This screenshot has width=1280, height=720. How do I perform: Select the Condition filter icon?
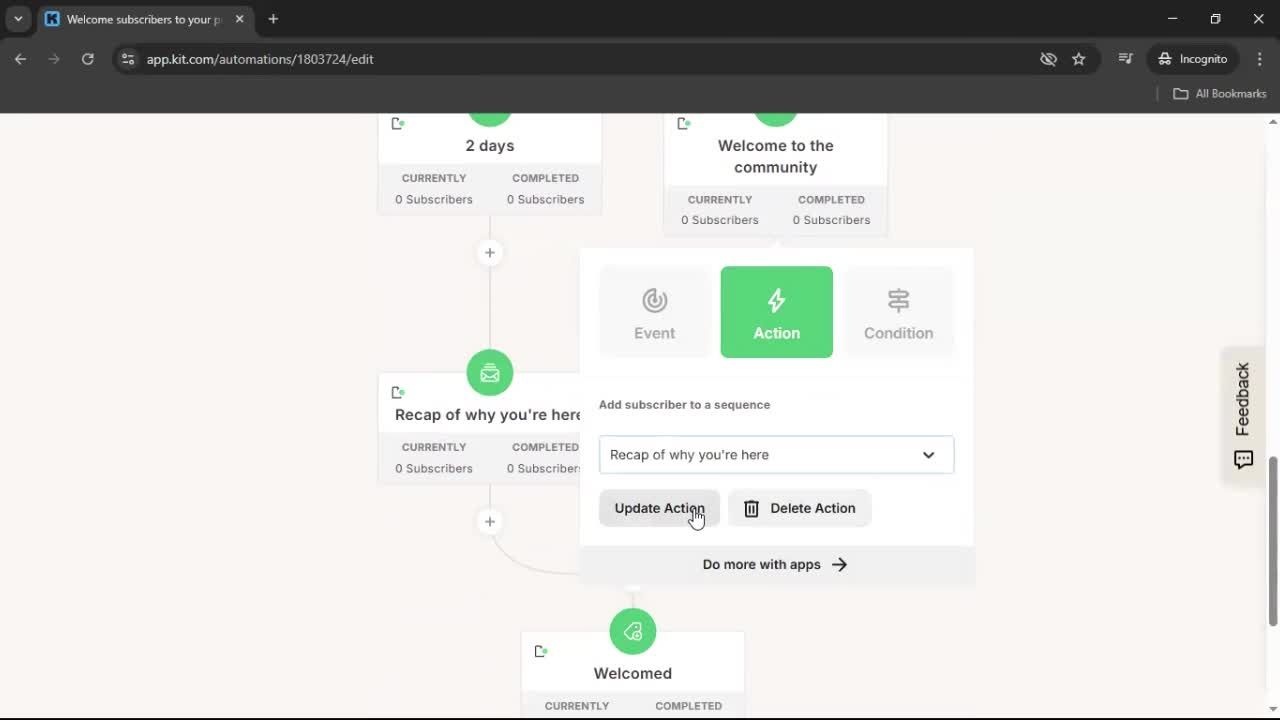(x=898, y=300)
